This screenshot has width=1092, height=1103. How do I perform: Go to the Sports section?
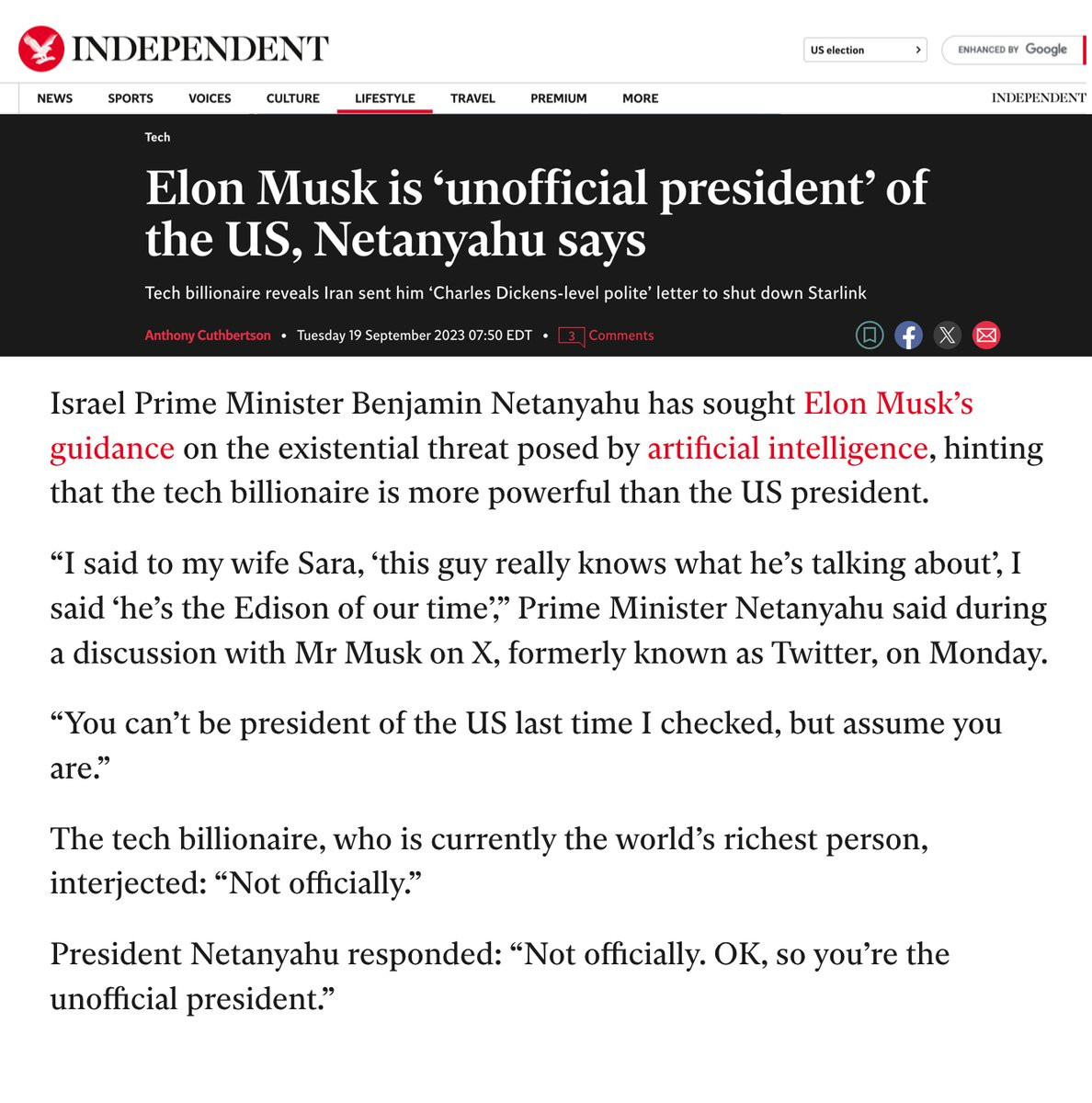pyautogui.click(x=131, y=98)
